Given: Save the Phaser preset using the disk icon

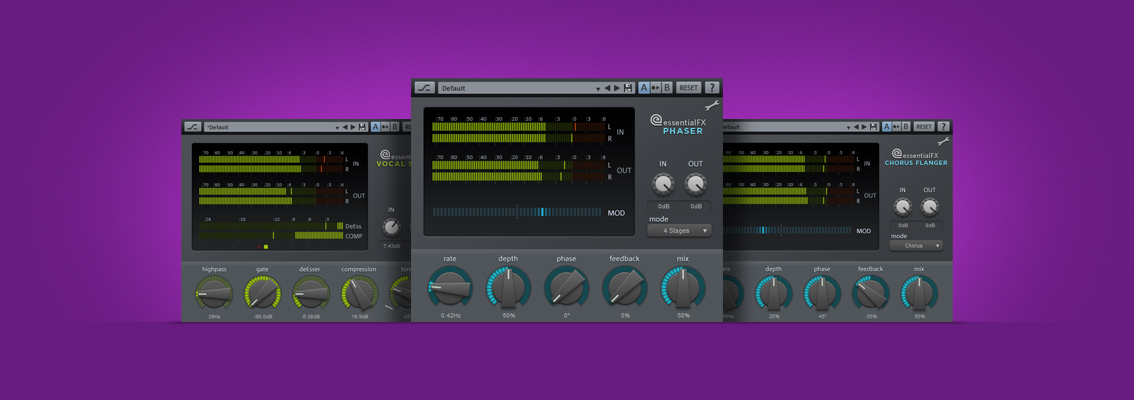Looking at the screenshot, I should 628,88.
